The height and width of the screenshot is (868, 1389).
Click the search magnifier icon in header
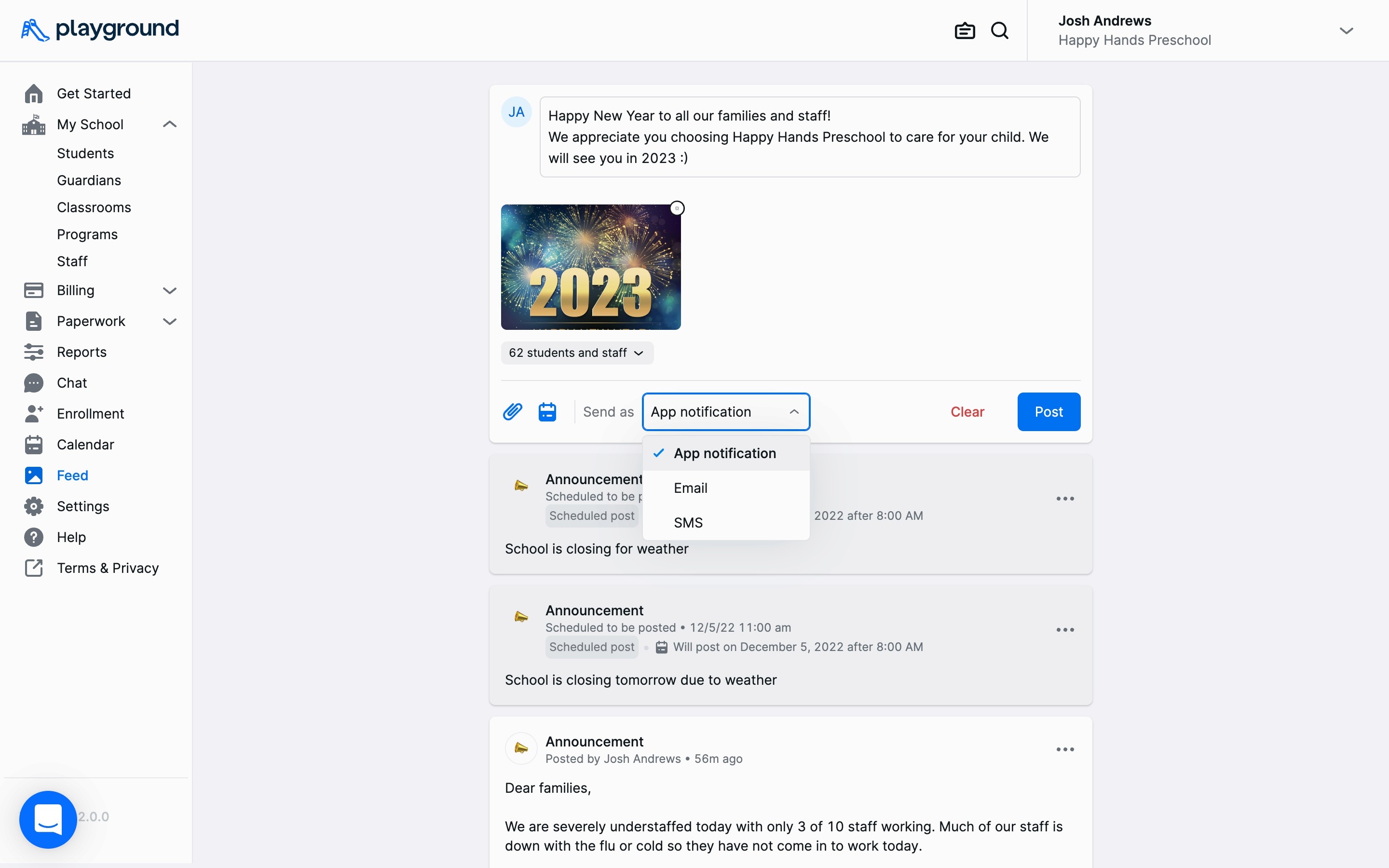click(999, 30)
